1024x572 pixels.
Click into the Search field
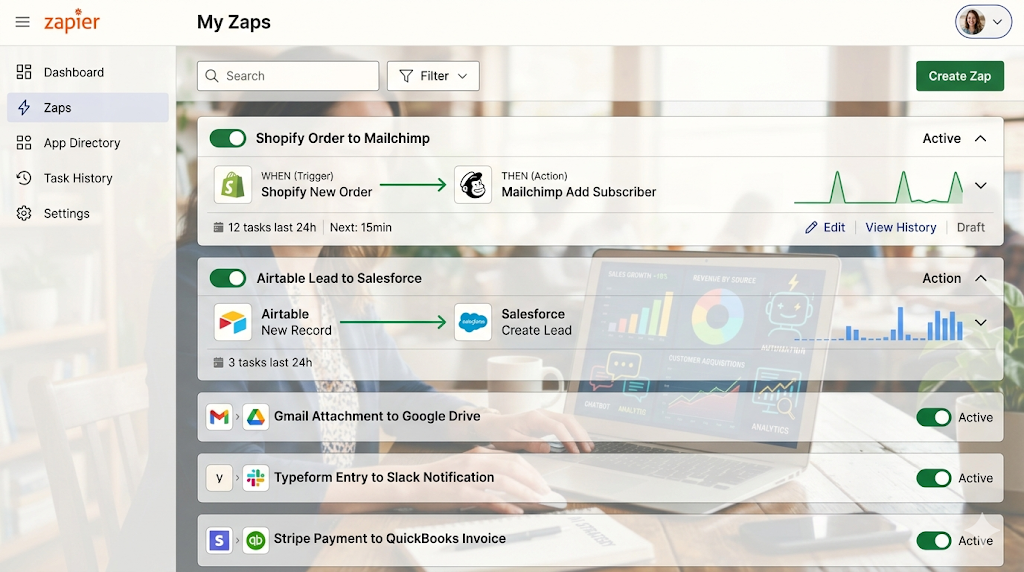pos(288,76)
